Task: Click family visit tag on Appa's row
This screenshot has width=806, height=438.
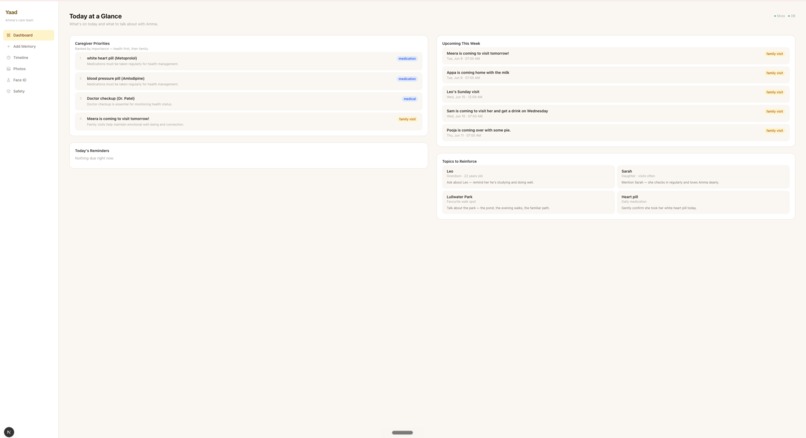Action: click(x=775, y=73)
